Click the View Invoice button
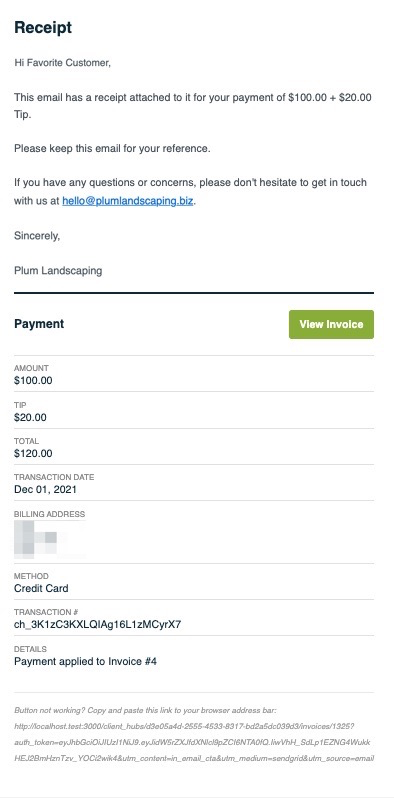The height and width of the screenshot is (798, 394). tap(331, 324)
